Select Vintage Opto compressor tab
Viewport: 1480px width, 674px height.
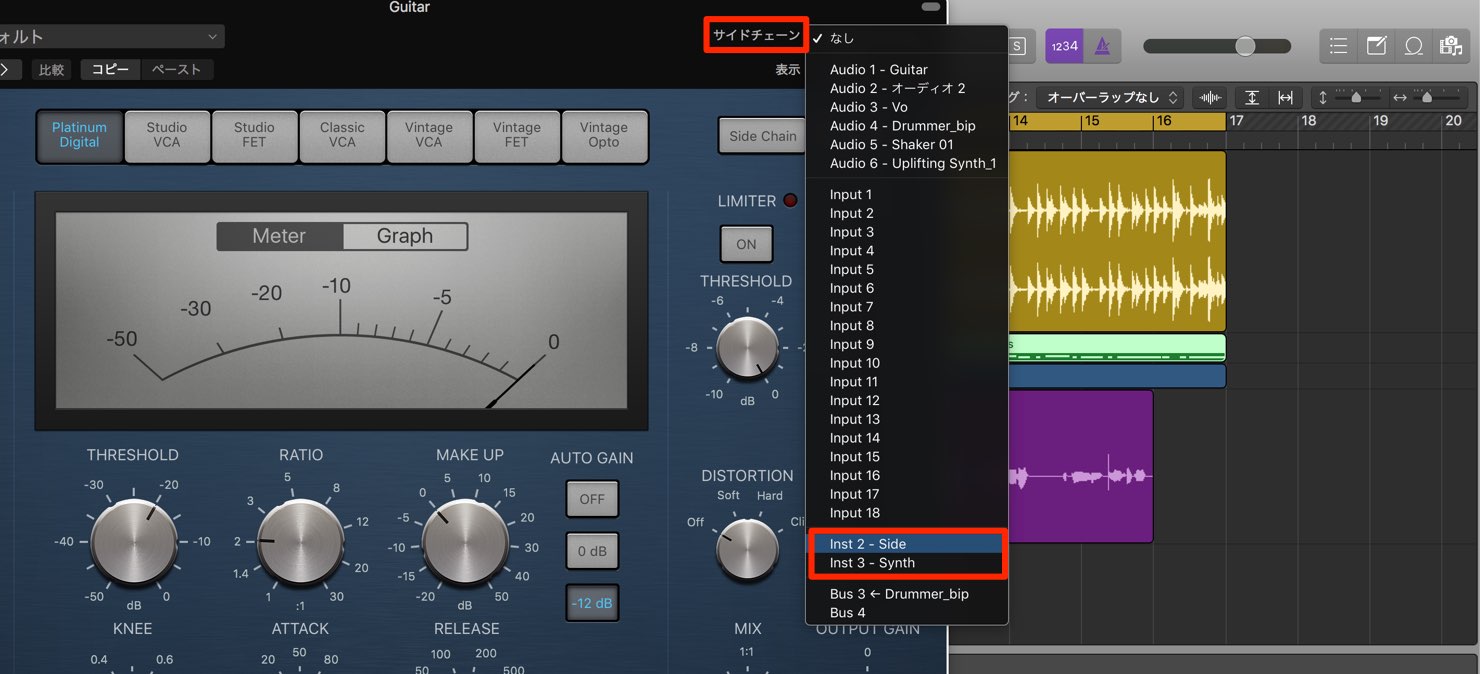click(604, 136)
